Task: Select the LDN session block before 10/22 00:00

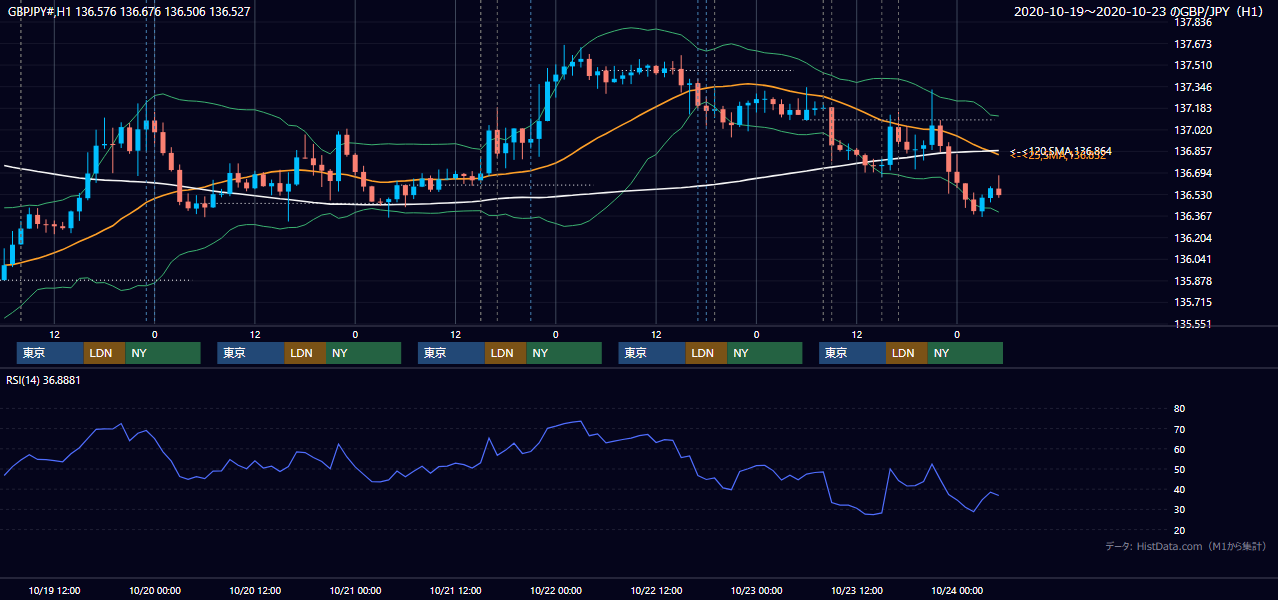Action: [x=505, y=353]
